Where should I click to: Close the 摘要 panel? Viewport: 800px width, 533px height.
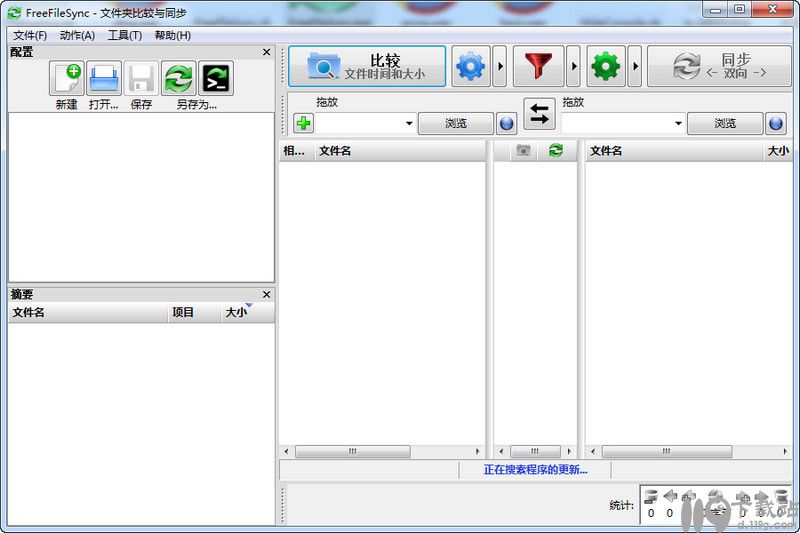(266, 295)
